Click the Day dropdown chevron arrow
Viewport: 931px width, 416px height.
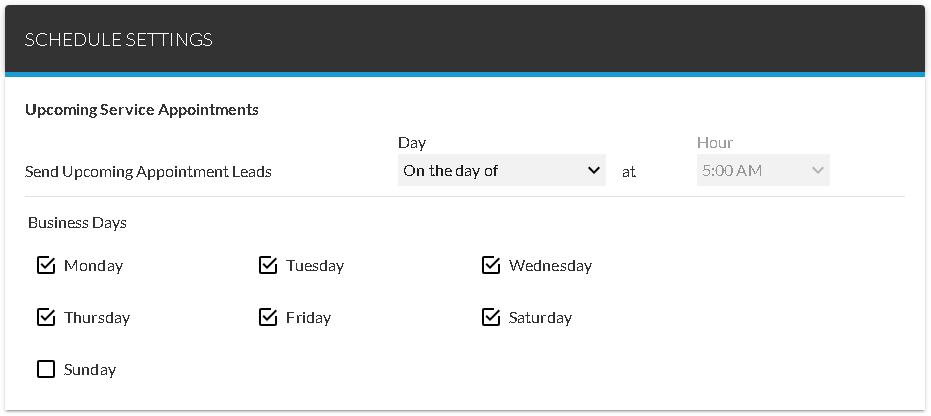[594, 171]
